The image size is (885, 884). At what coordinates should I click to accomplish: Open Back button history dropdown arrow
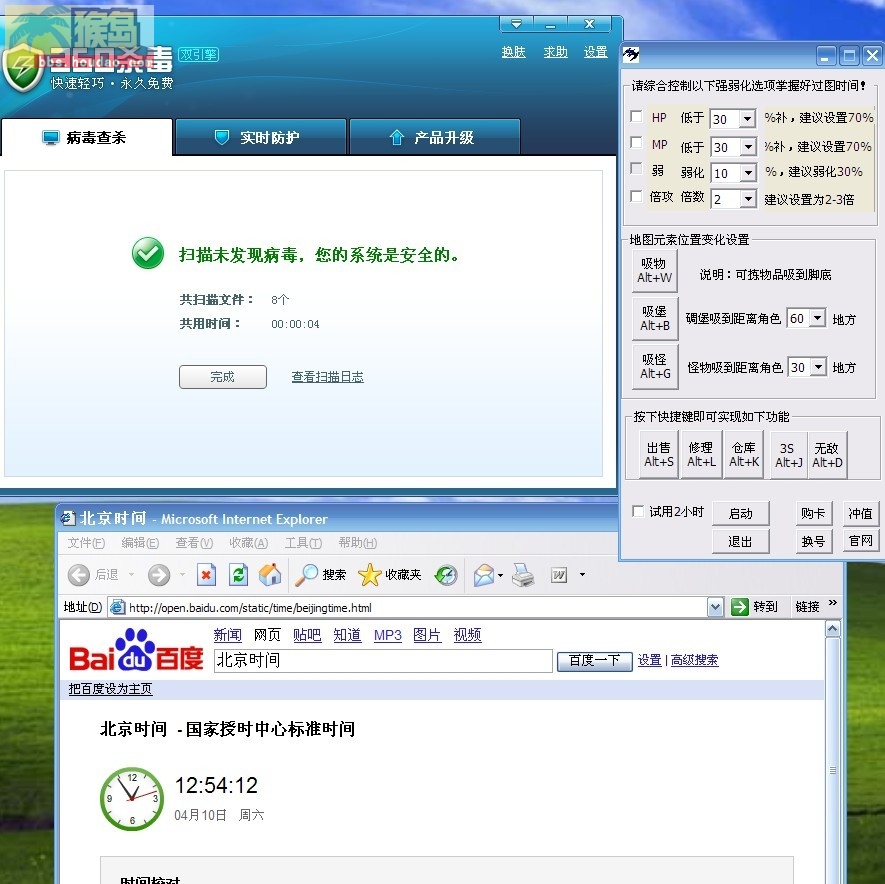click(x=132, y=575)
